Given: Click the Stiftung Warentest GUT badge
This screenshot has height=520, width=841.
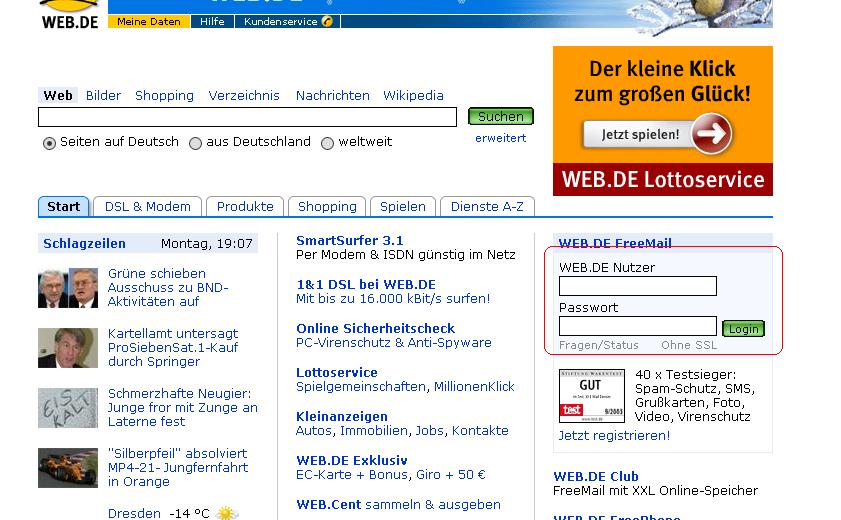Looking at the screenshot, I should coord(592,396).
